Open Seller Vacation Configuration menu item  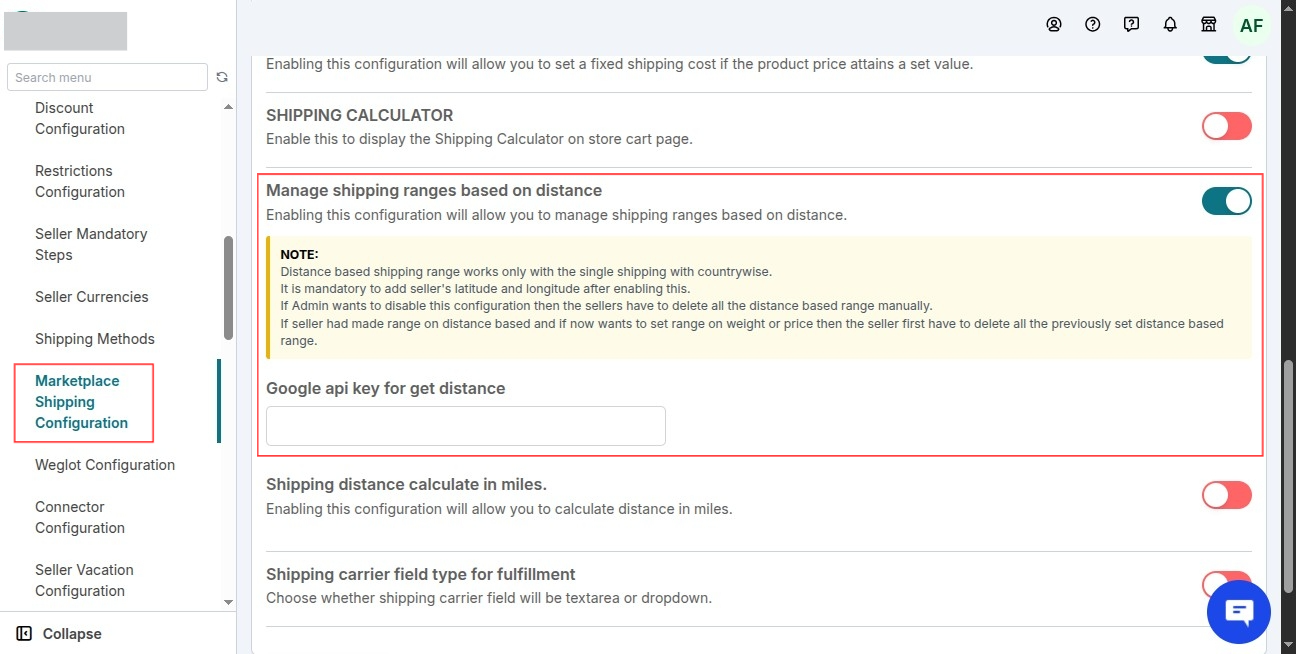pos(84,580)
